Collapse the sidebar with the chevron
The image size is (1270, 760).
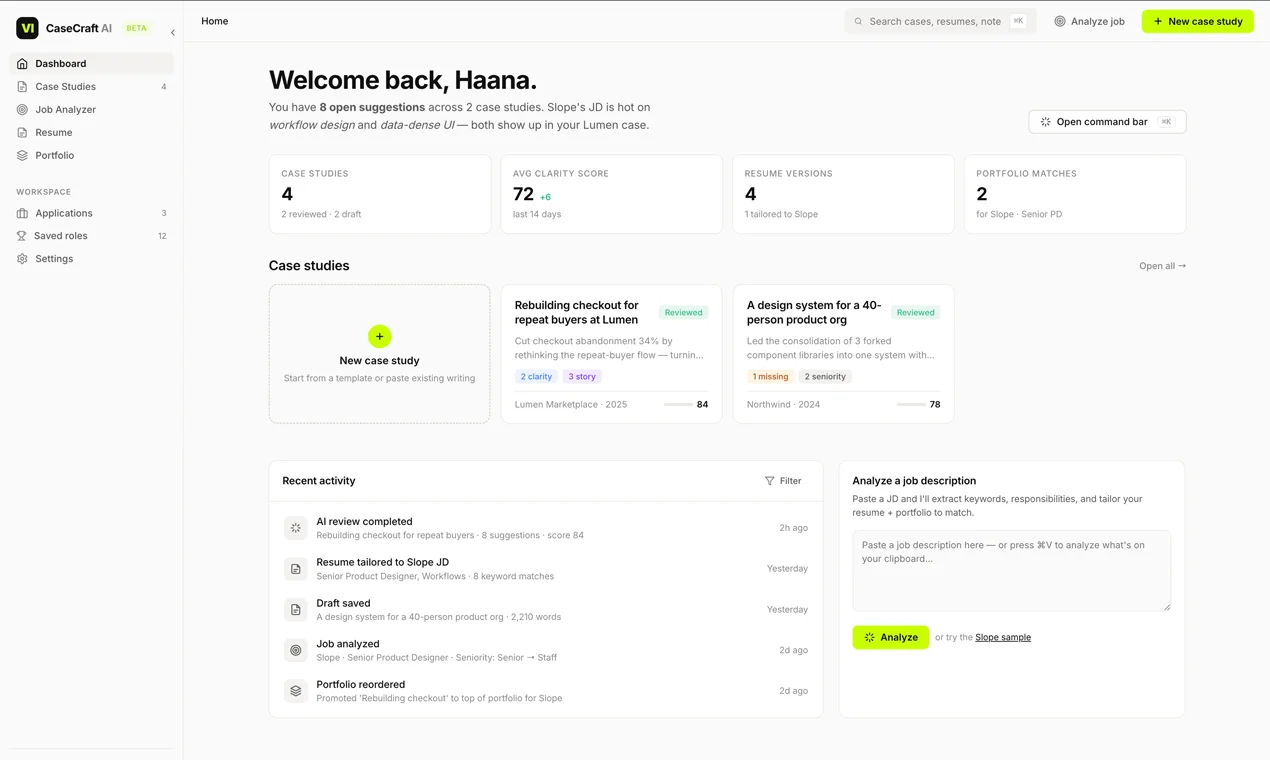[x=172, y=32]
